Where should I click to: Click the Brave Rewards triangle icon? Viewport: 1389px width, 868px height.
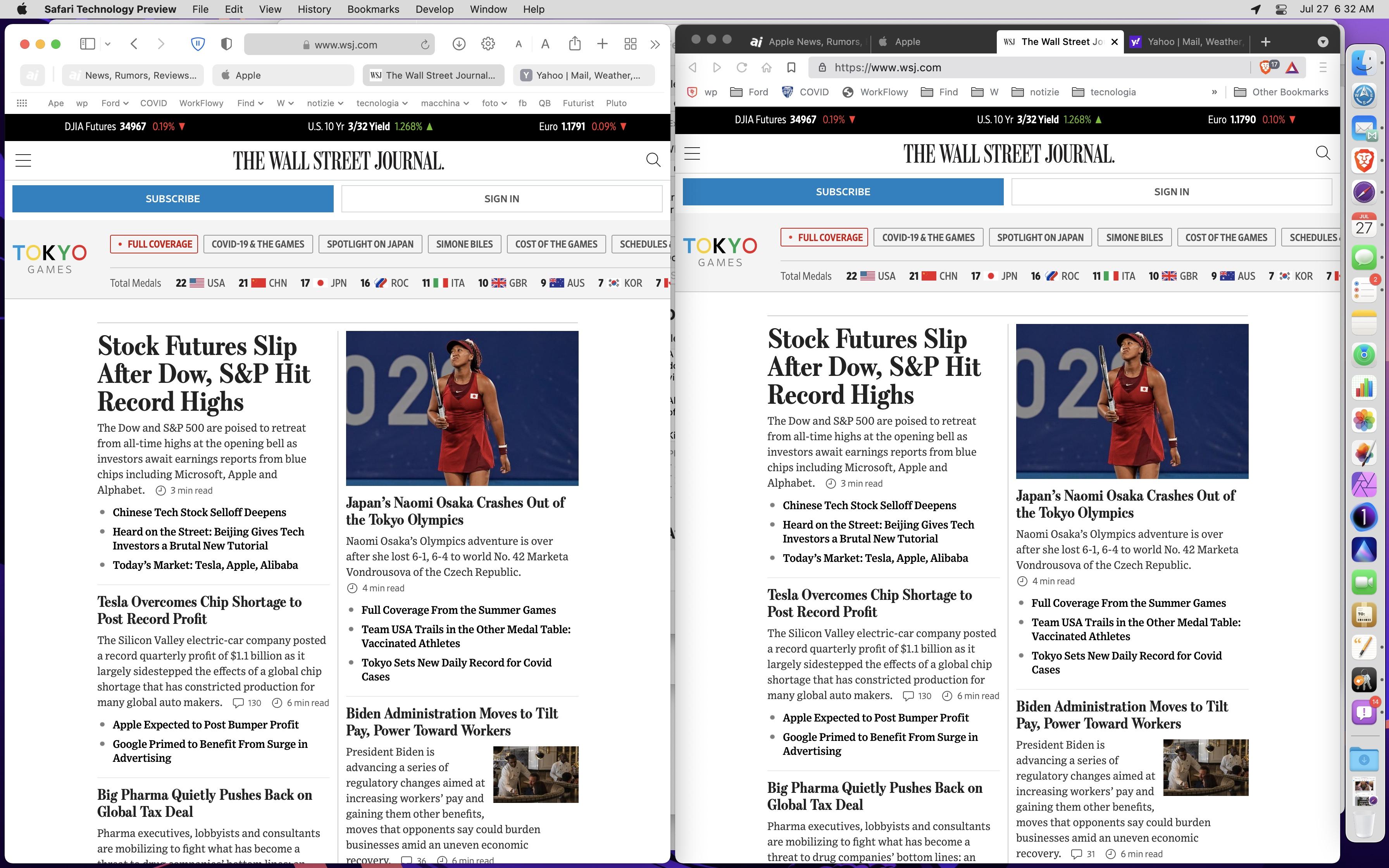1292,68
